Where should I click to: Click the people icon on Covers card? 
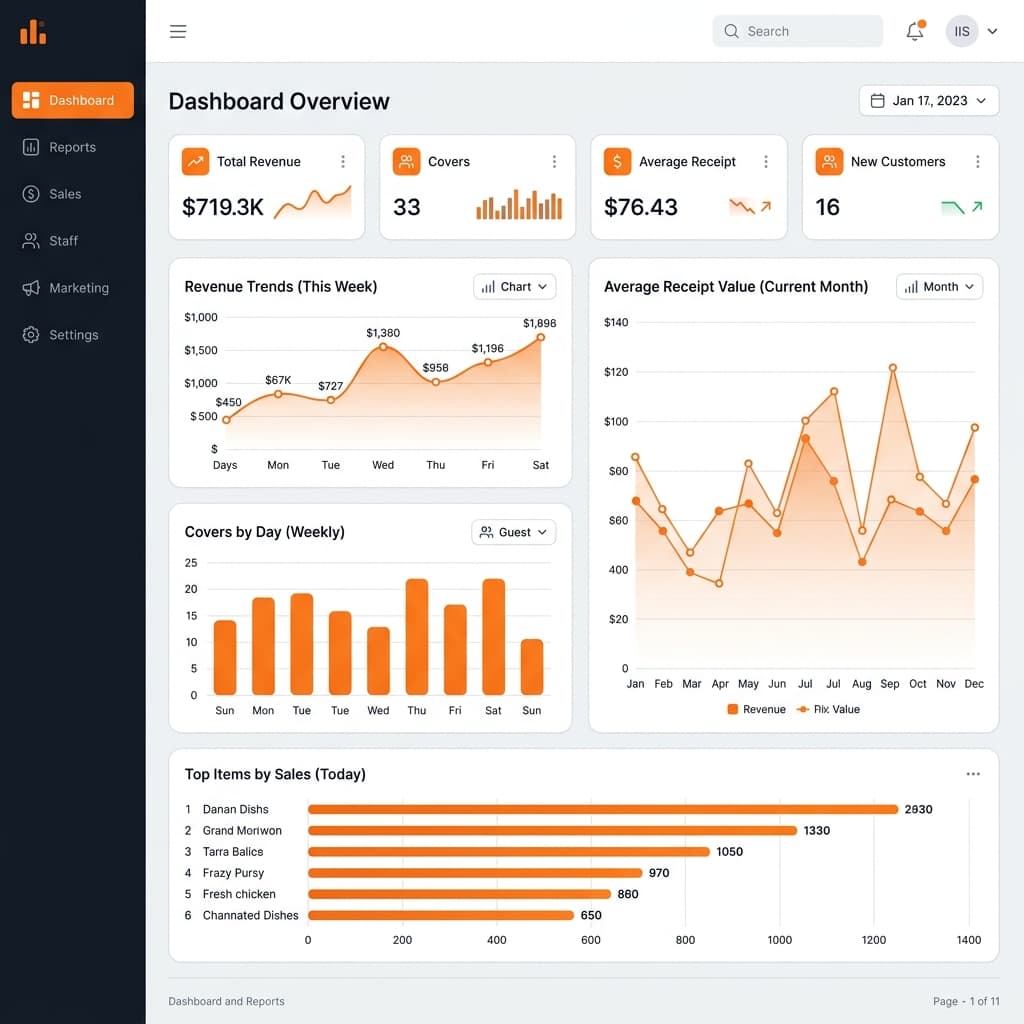(406, 161)
